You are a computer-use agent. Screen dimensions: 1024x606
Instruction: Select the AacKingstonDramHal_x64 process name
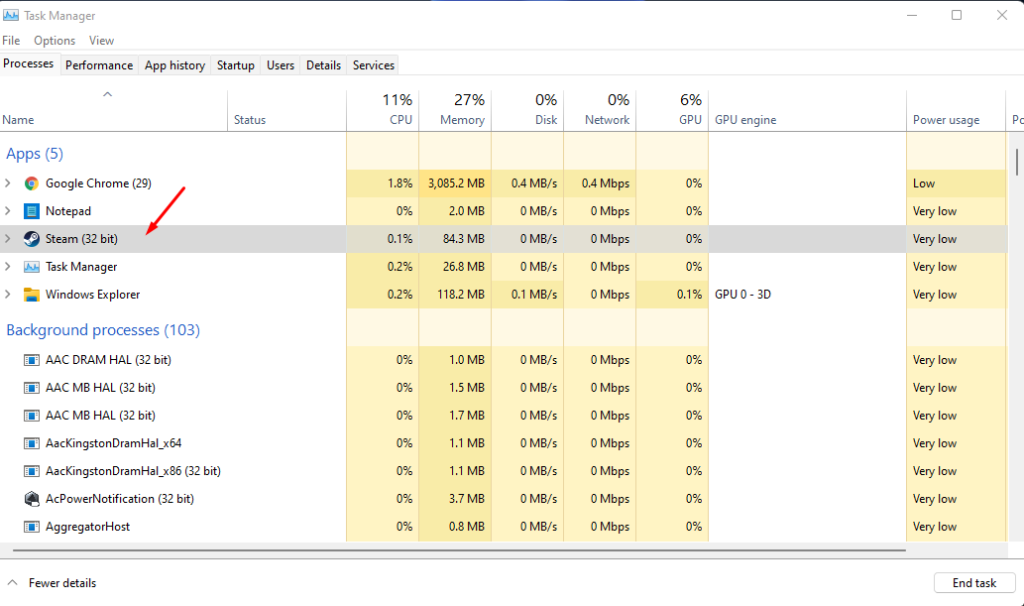click(114, 443)
